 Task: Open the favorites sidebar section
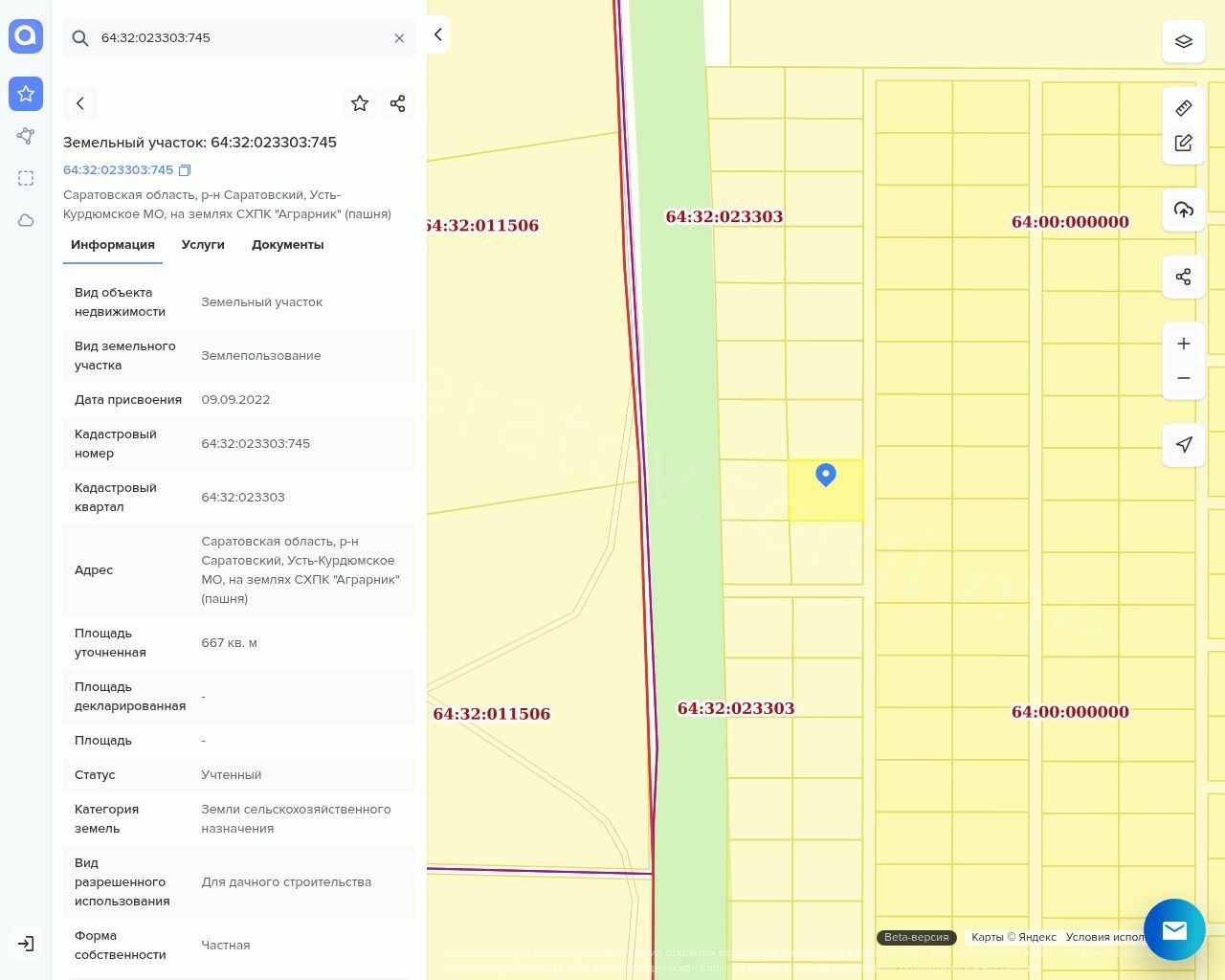(x=26, y=94)
